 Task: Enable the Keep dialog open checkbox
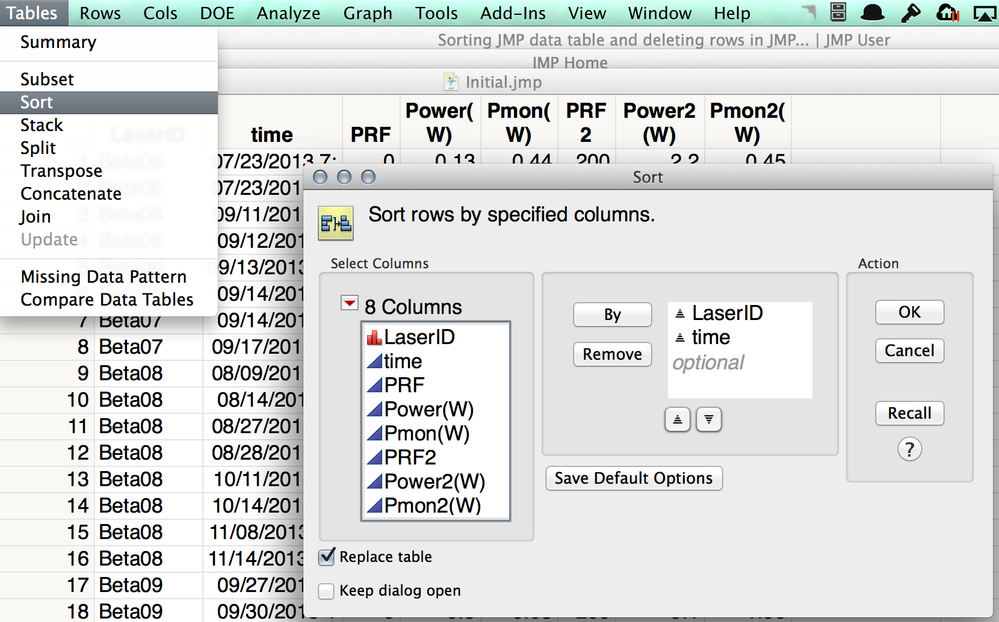click(x=326, y=591)
